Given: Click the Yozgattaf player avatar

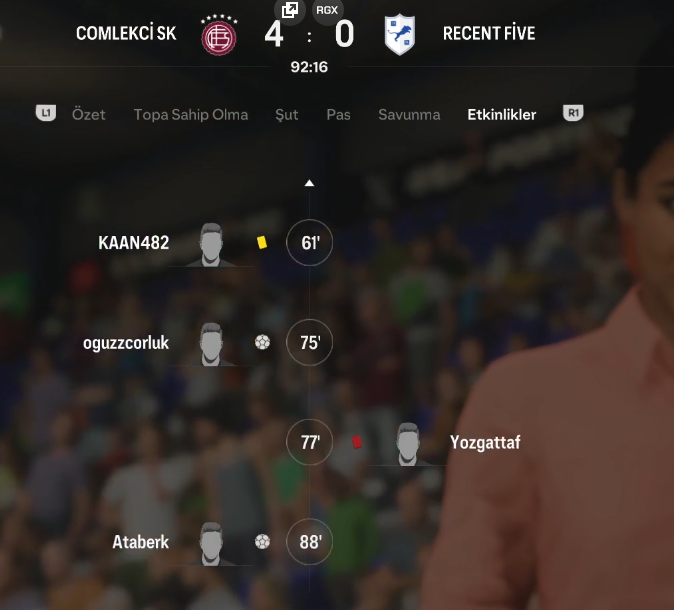Looking at the screenshot, I should click(x=407, y=444).
